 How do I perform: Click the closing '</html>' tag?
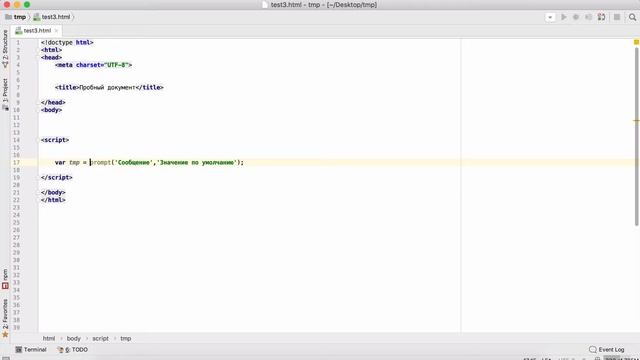click(53, 200)
